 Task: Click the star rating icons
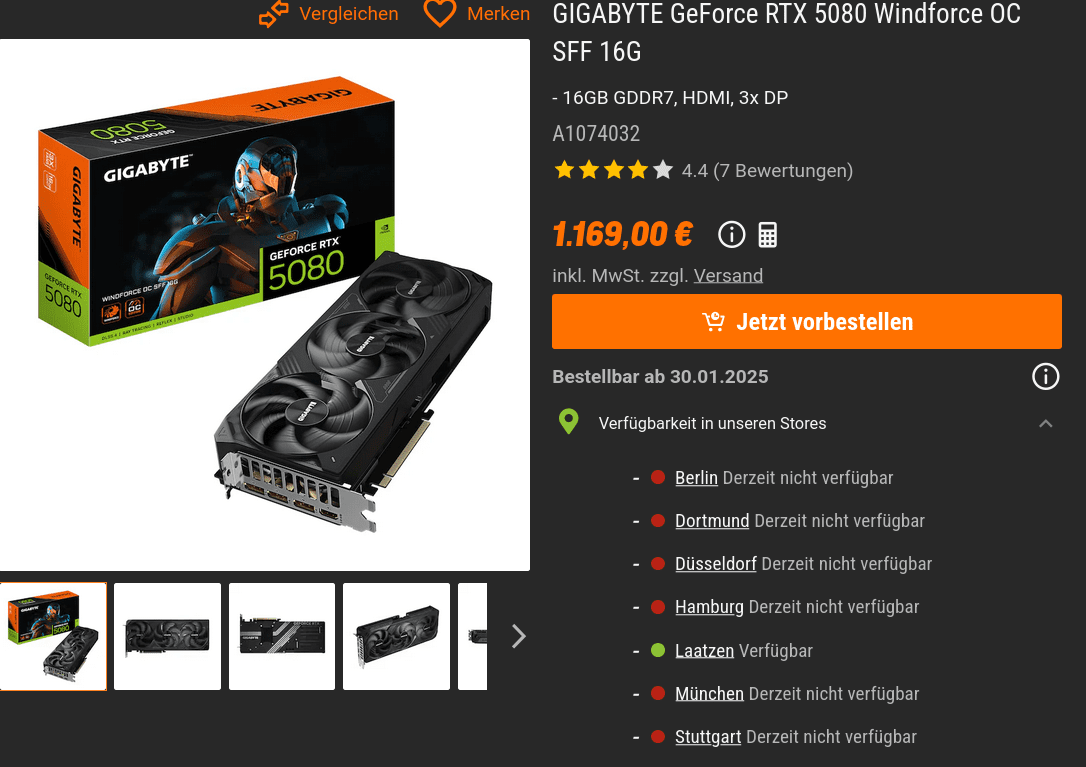(x=614, y=170)
